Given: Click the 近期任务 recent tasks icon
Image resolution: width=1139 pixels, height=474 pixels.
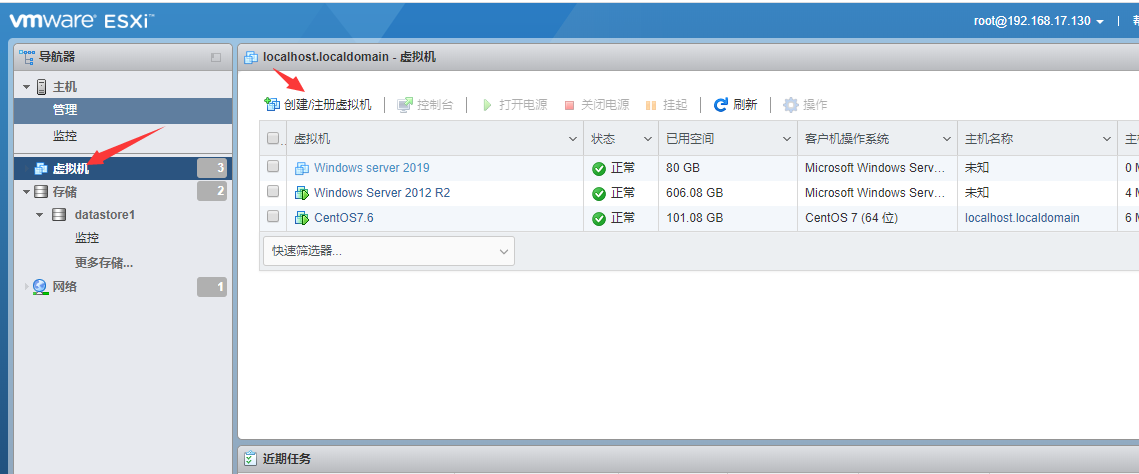Looking at the screenshot, I should [x=251, y=459].
